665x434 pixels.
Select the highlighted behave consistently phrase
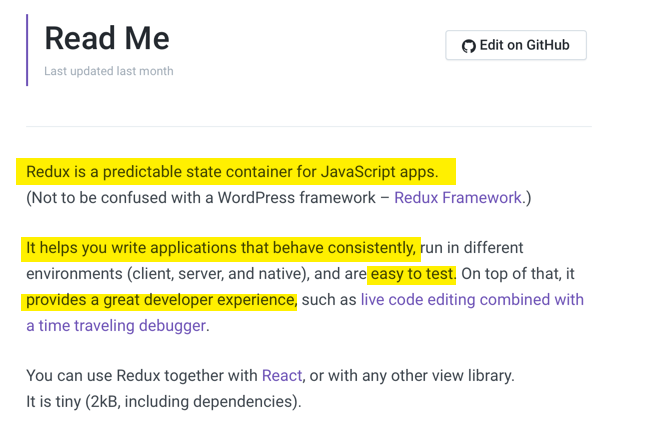220,248
